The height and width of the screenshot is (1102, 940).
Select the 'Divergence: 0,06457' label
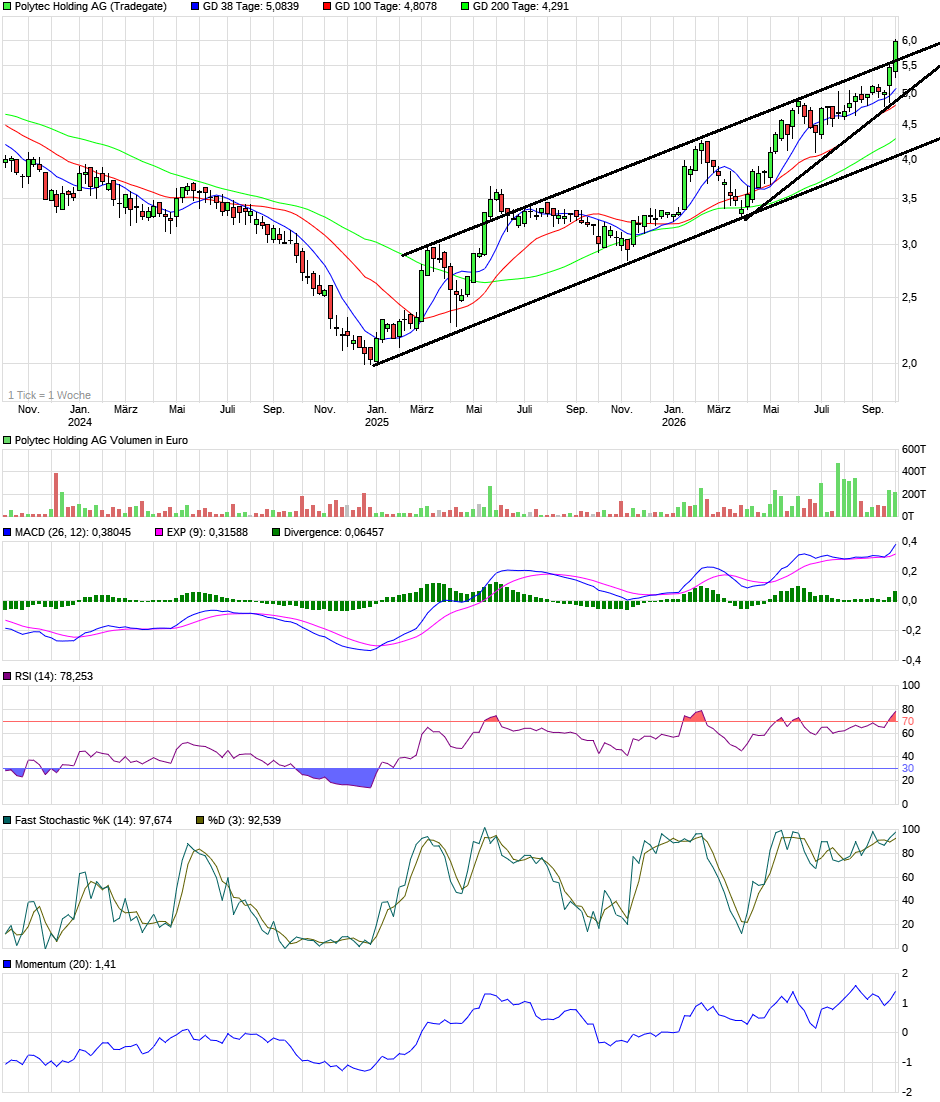point(334,533)
